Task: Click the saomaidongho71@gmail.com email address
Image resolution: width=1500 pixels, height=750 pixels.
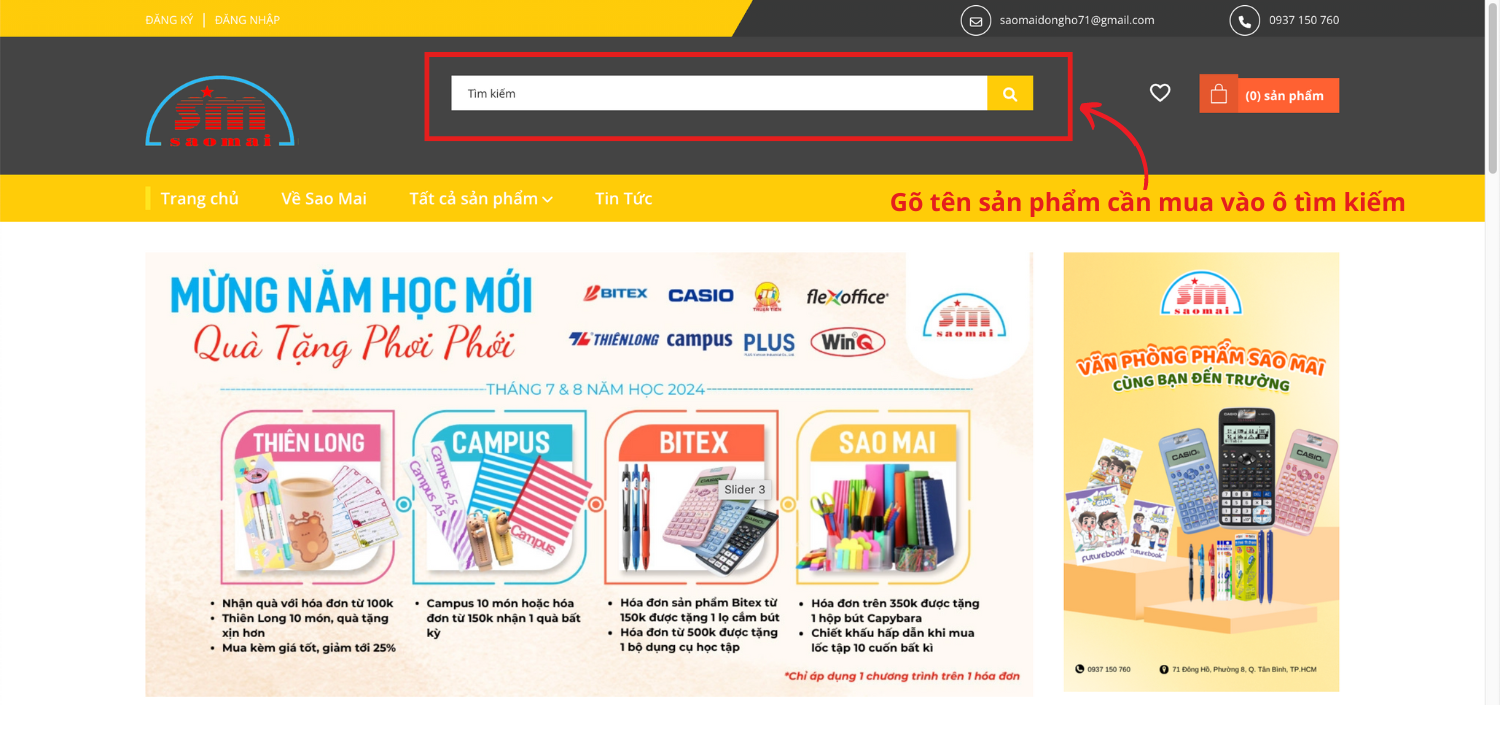Action: pos(1077,20)
